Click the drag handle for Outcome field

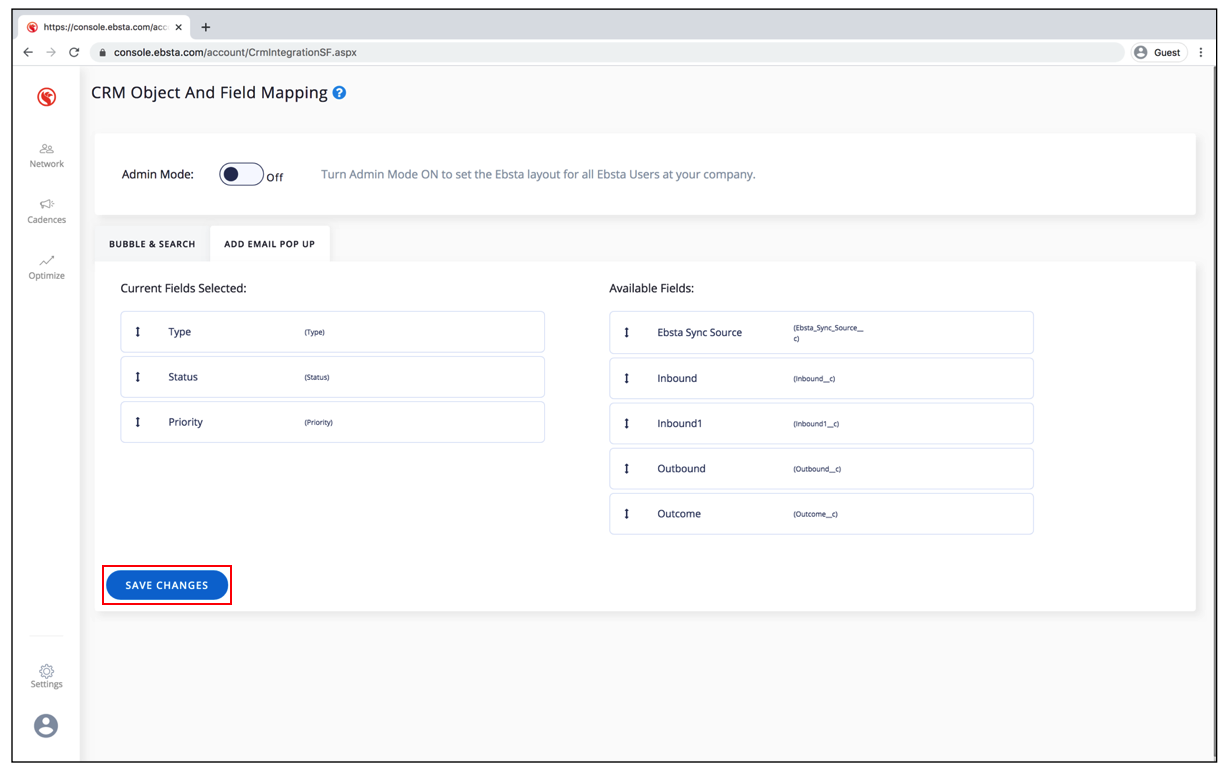627,514
